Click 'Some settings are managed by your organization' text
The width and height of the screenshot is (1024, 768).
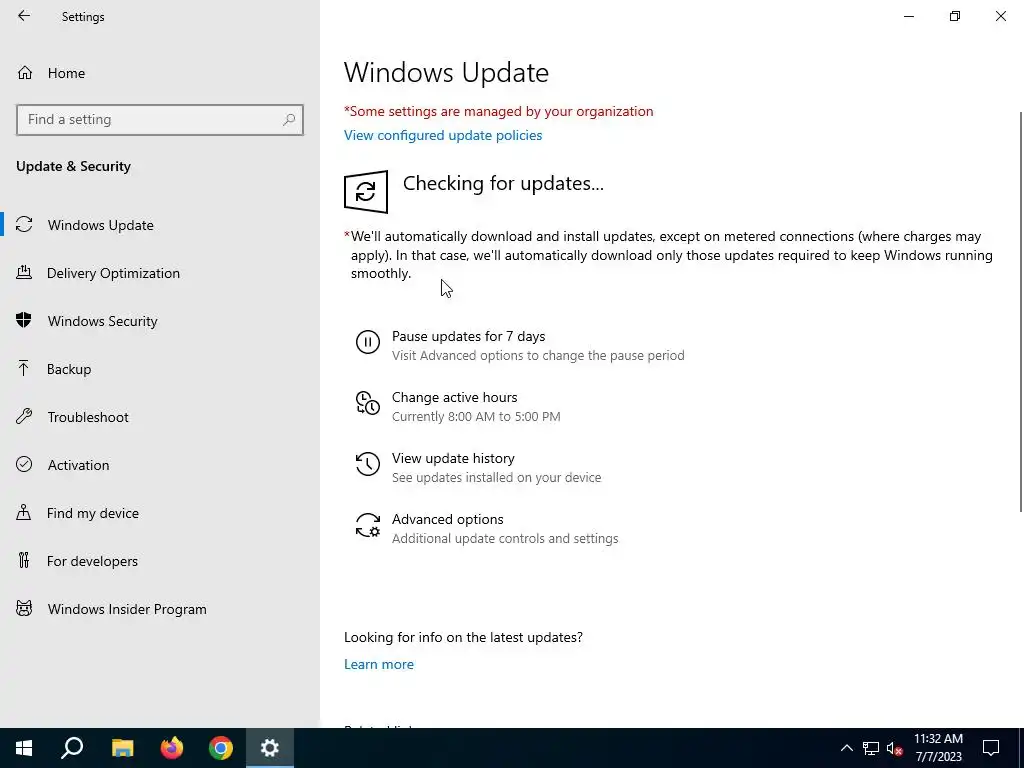[499, 111]
